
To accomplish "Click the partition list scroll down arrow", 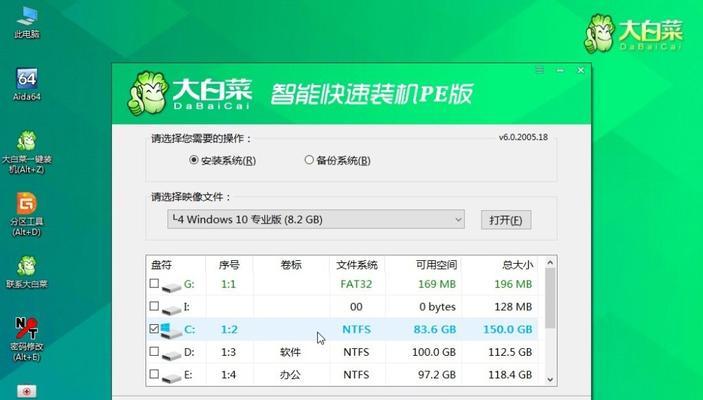I will (x=551, y=380).
